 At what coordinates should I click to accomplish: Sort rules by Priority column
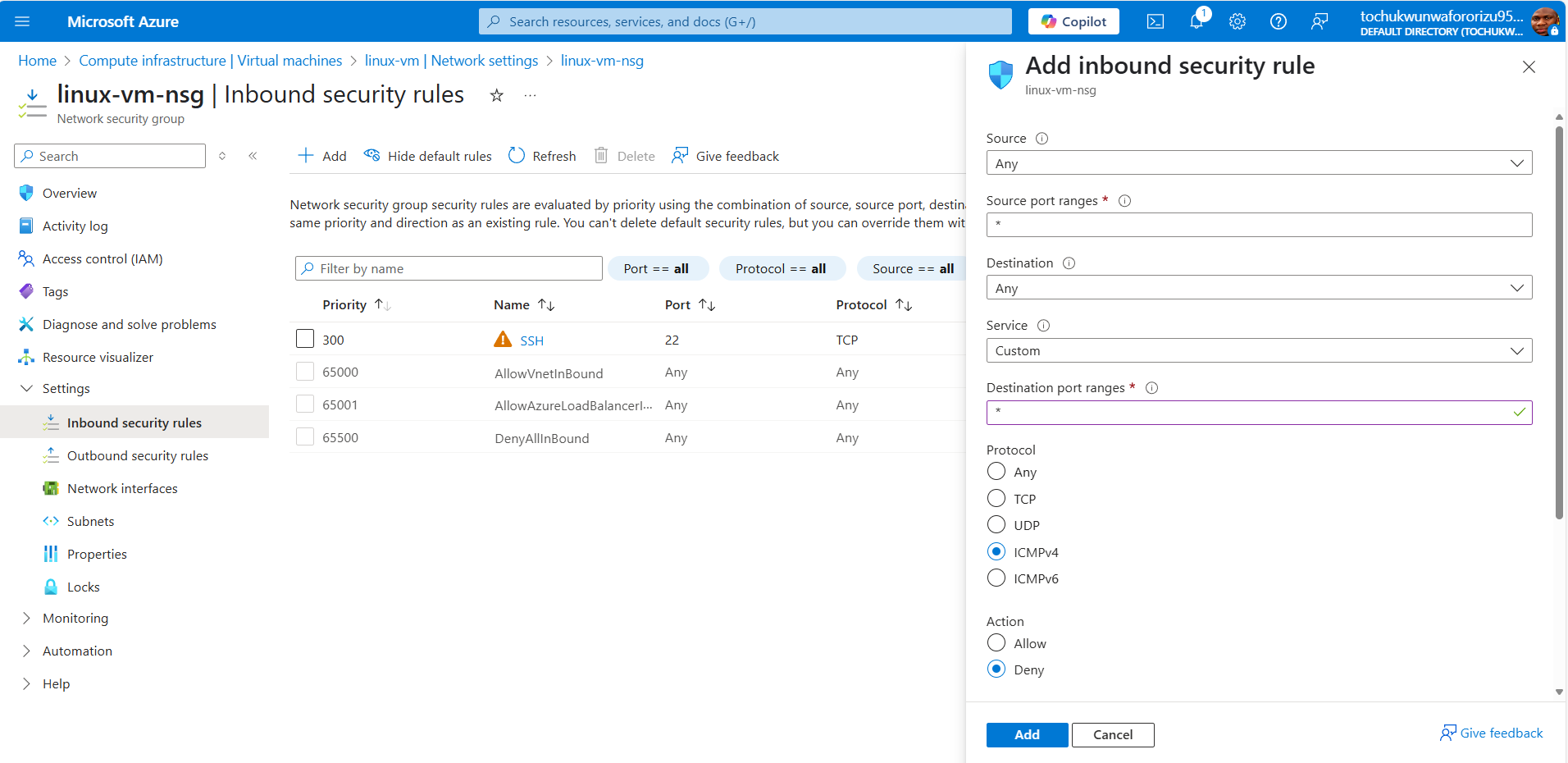(x=357, y=304)
